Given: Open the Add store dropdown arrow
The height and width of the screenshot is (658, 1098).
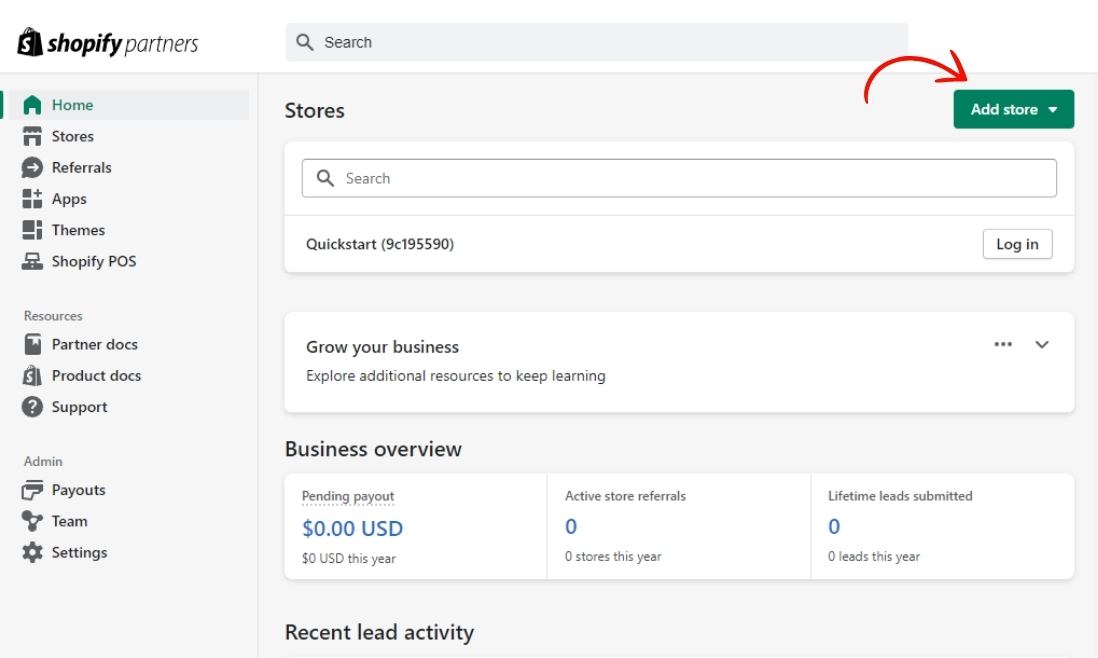Looking at the screenshot, I should pyautogui.click(x=1052, y=110).
